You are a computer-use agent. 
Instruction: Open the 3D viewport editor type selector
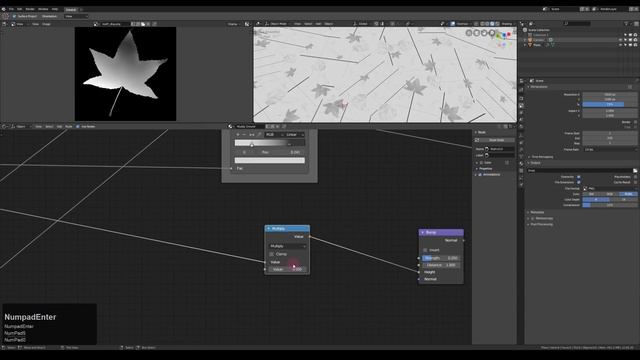[258, 24]
